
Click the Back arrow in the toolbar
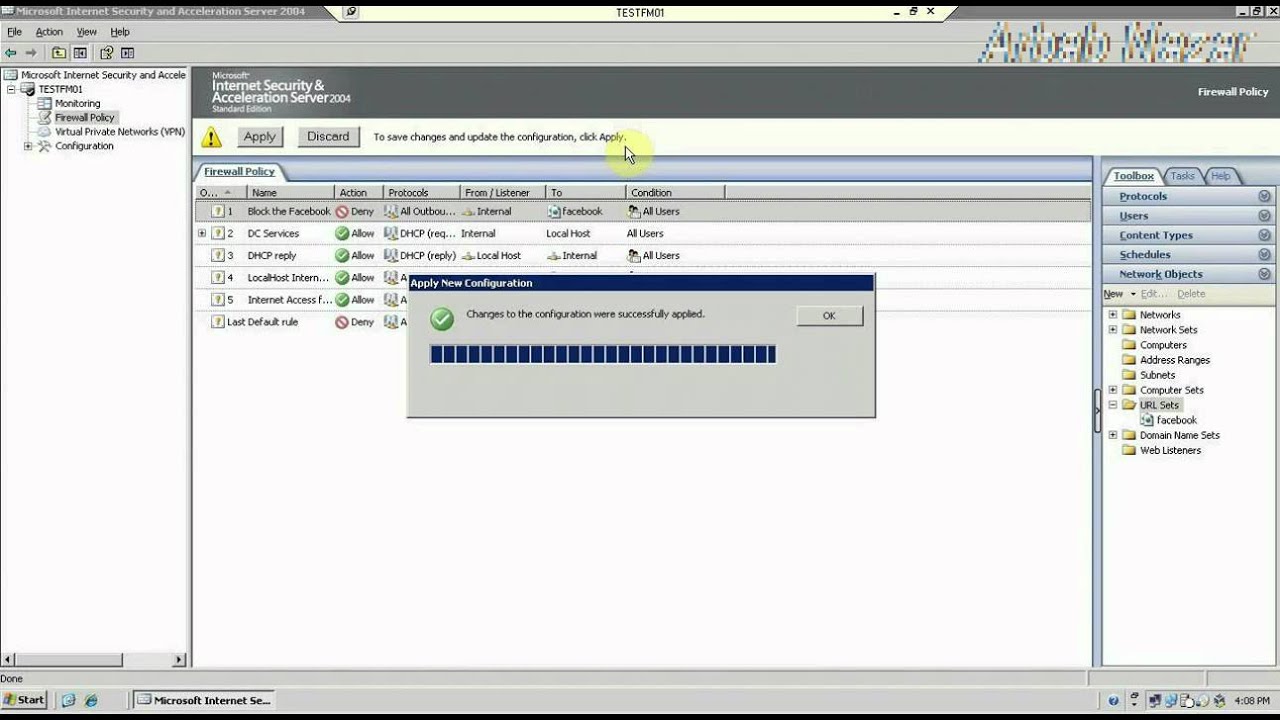click(x=11, y=53)
